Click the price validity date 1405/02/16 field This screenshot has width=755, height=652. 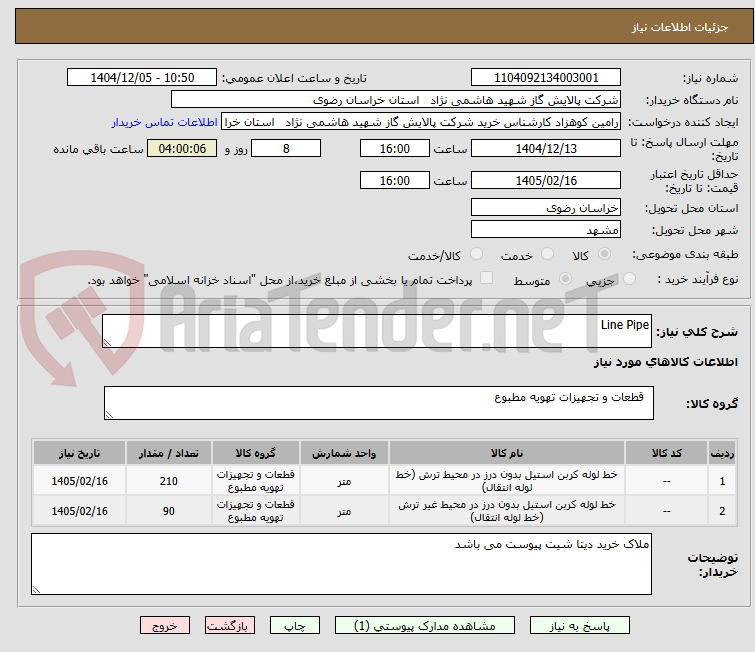pos(546,180)
